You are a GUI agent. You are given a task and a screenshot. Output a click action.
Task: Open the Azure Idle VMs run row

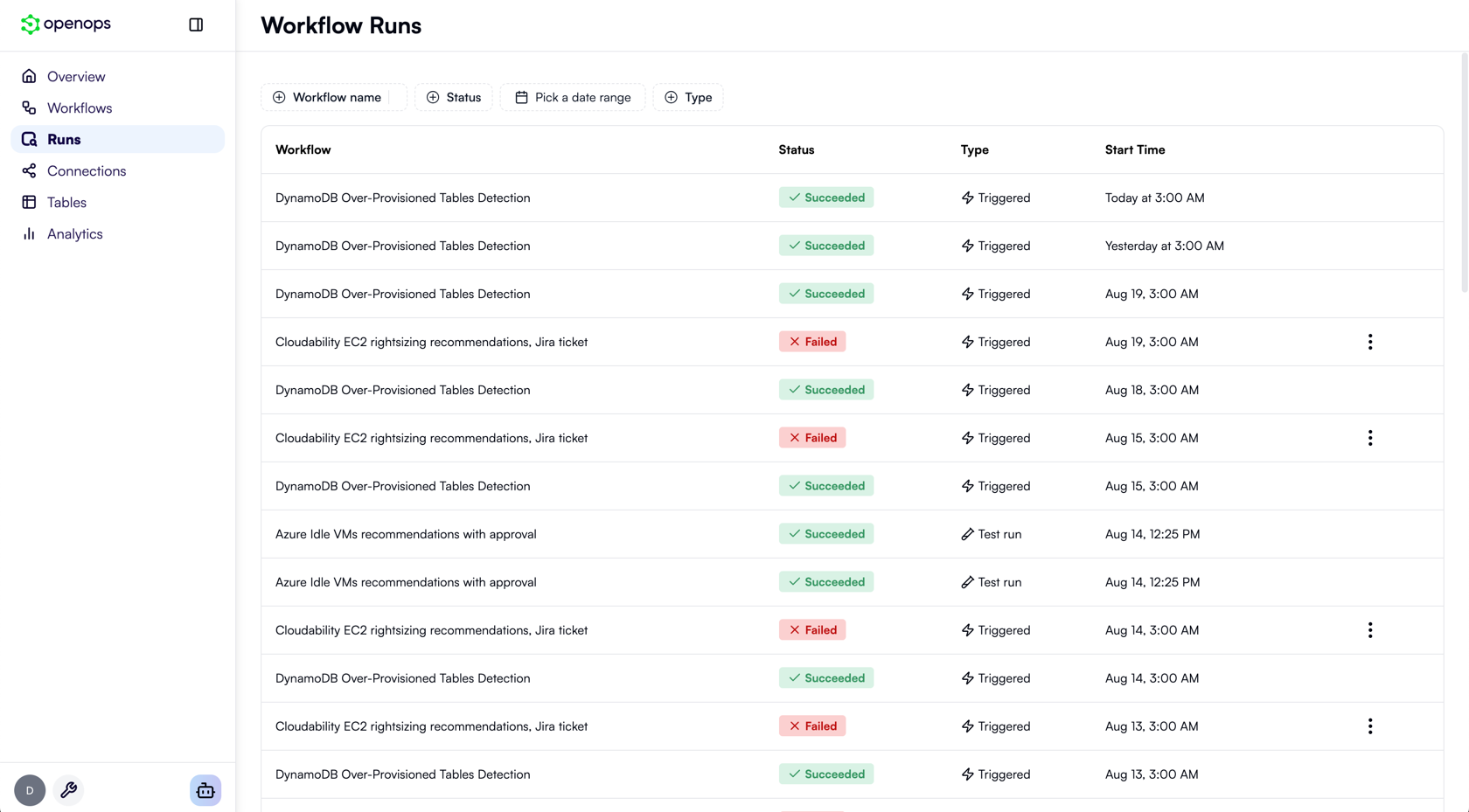click(407, 534)
